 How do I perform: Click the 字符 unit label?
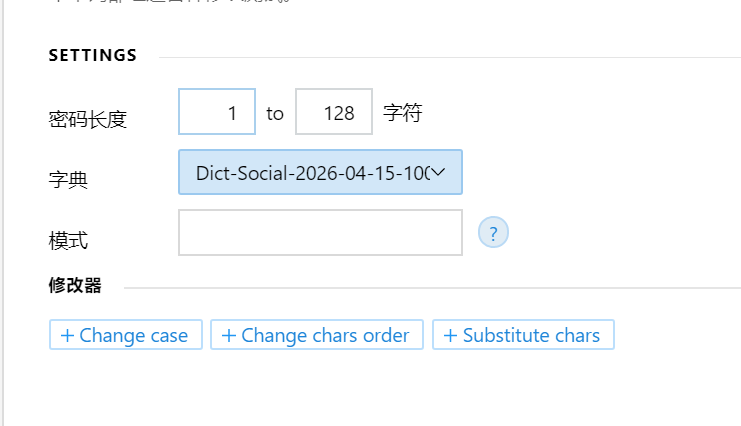403,113
